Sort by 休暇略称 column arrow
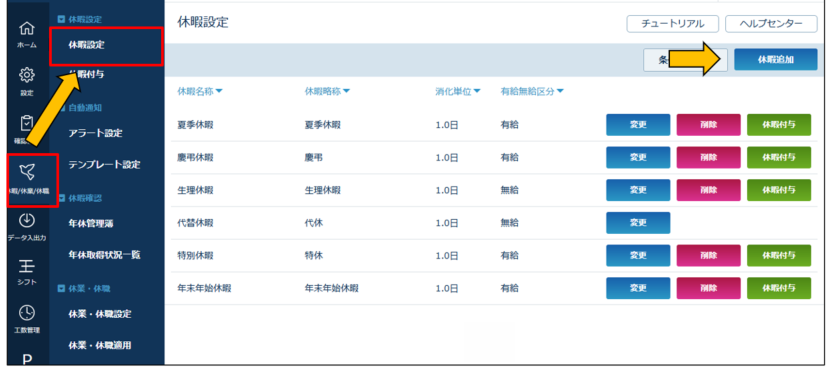 (346, 92)
